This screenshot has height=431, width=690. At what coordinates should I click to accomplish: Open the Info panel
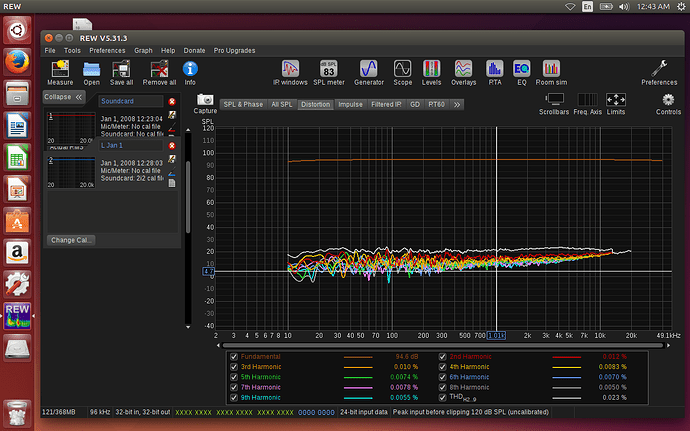pyautogui.click(x=190, y=73)
